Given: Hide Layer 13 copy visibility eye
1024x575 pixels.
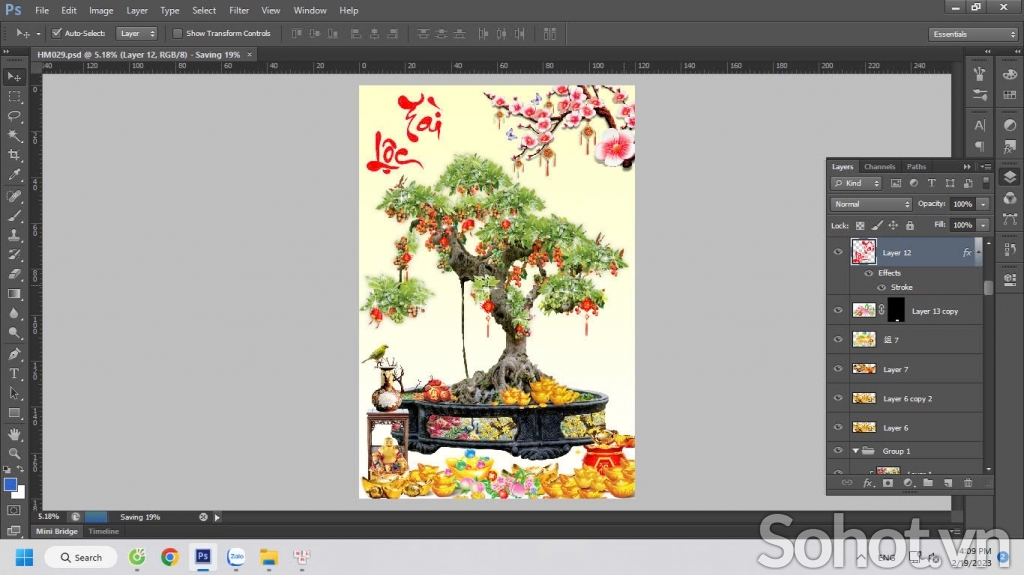Looking at the screenshot, I should 838,311.
